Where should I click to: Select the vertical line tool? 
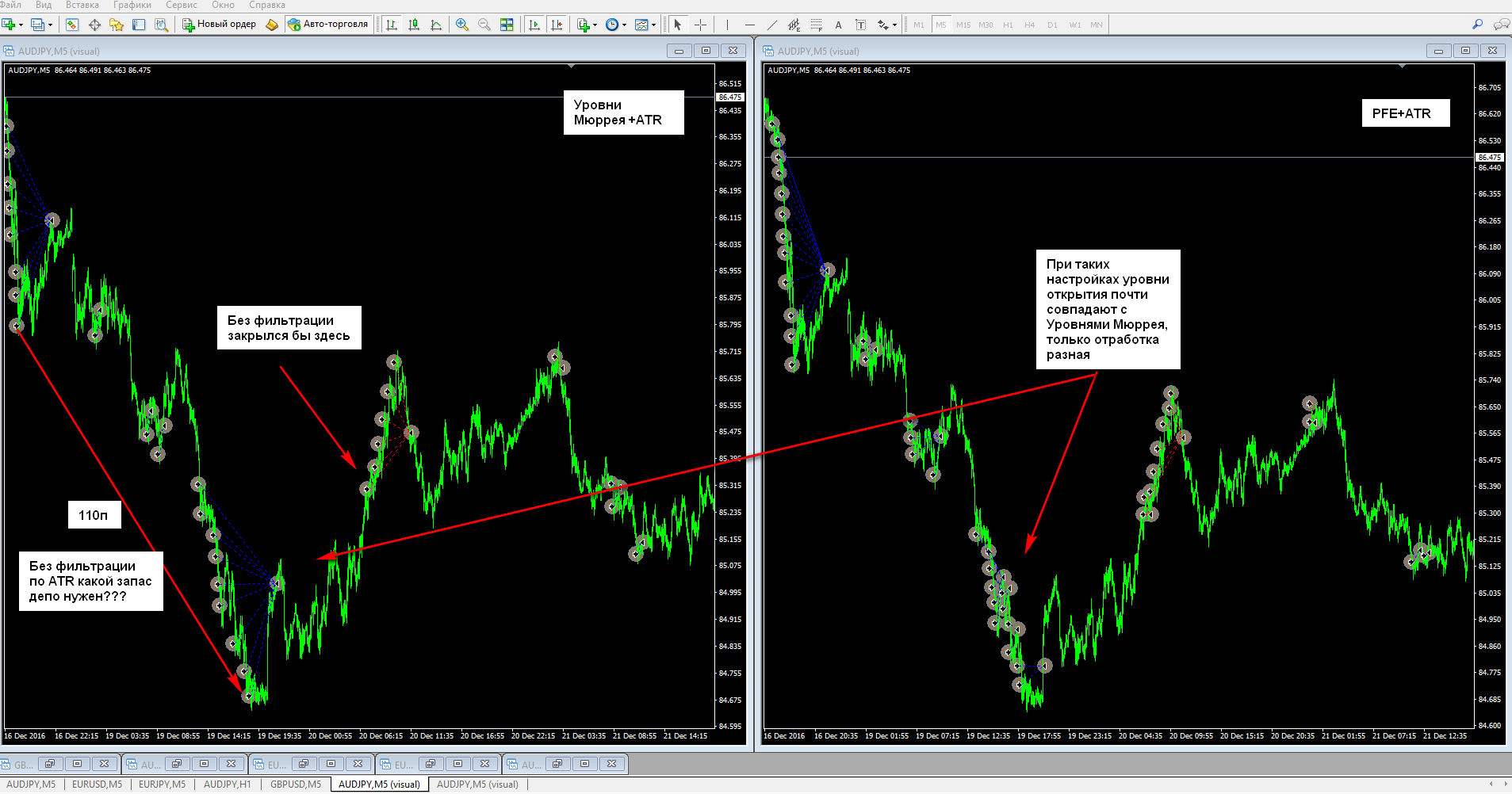pyautogui.click(x=727, y=25)
